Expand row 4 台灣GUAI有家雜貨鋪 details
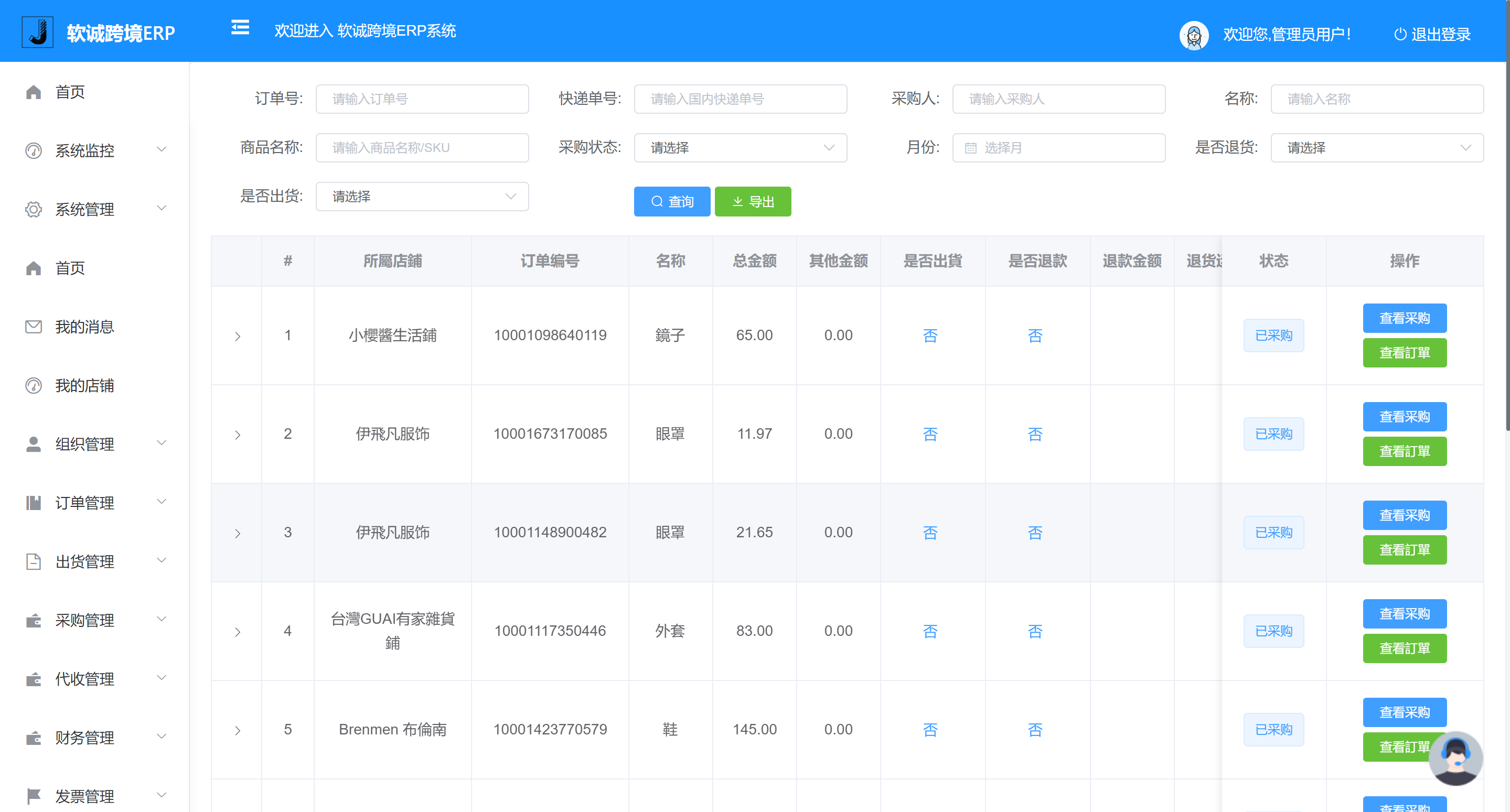 (x=238, y=631)
